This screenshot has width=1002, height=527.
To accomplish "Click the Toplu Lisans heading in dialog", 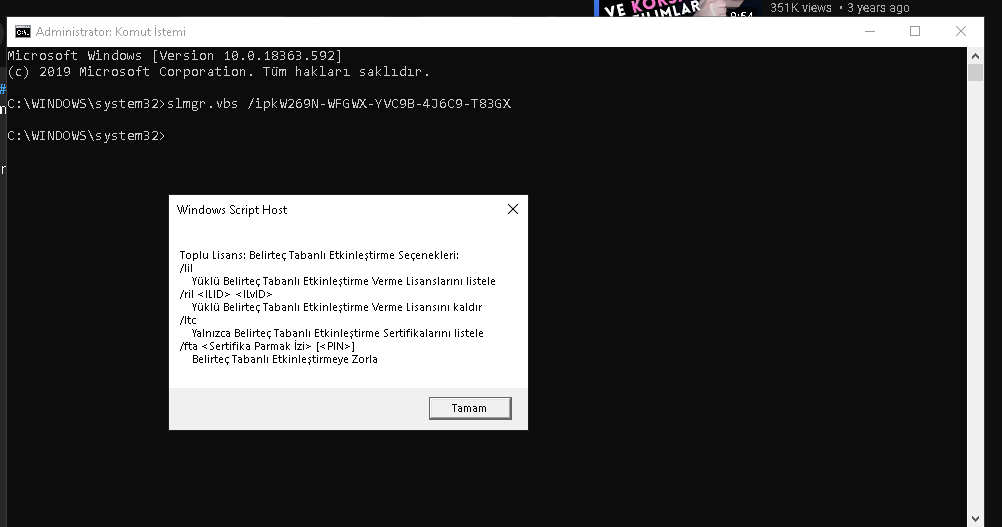I will 319,255.
